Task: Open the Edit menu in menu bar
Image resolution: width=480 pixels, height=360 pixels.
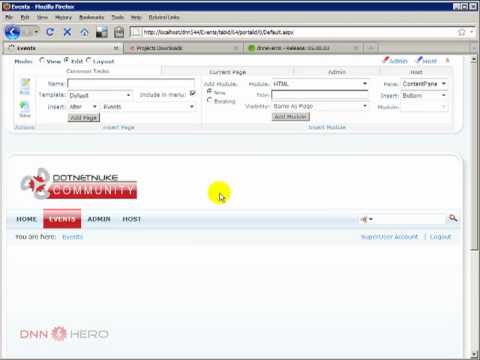Action: click(x=25, y=17)
